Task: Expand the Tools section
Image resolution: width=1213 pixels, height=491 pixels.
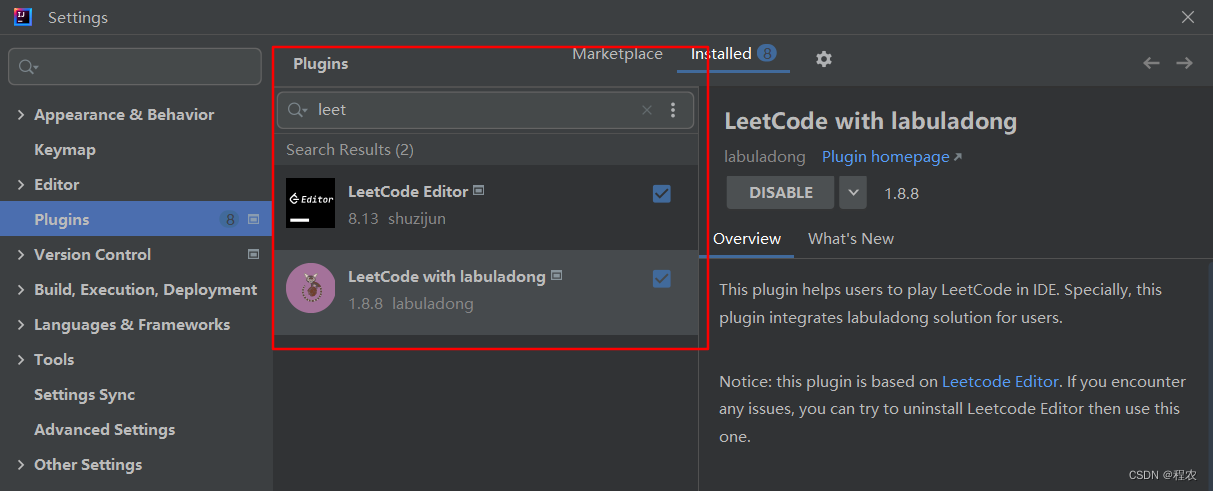Action: click(21, 360)
